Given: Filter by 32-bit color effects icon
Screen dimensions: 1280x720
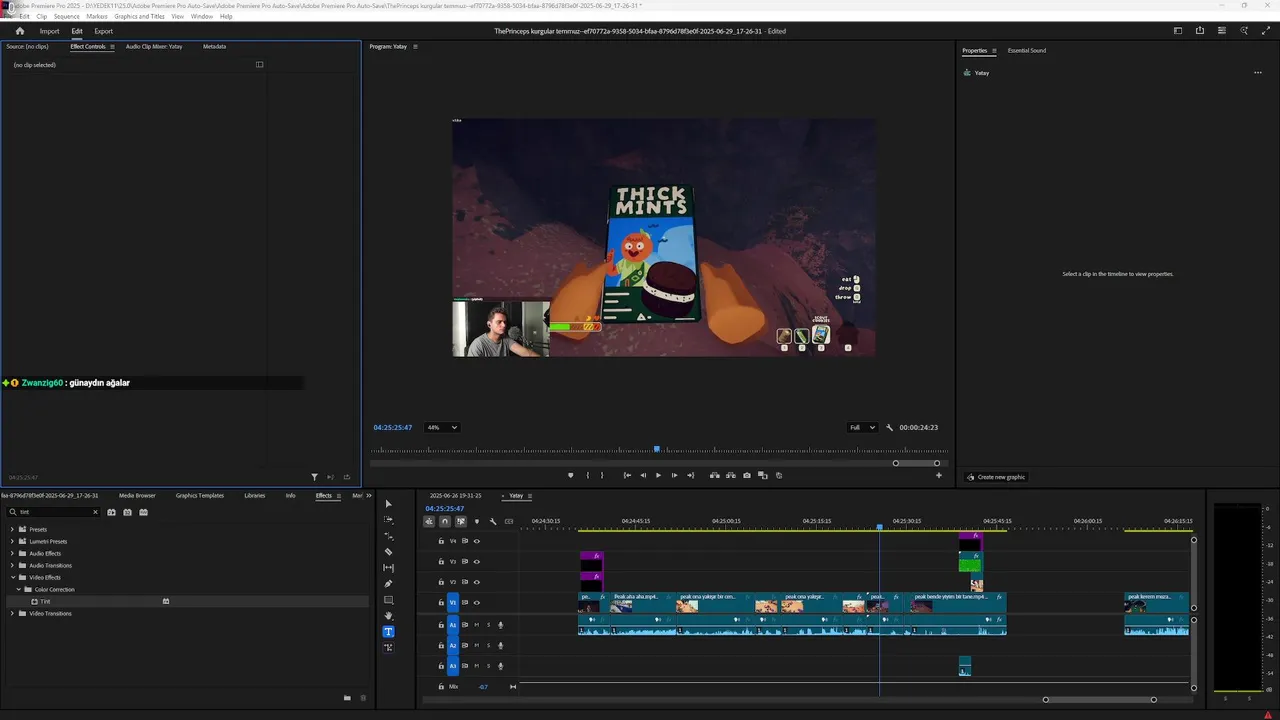Looking at the screenshot, I should coord(127,512).
